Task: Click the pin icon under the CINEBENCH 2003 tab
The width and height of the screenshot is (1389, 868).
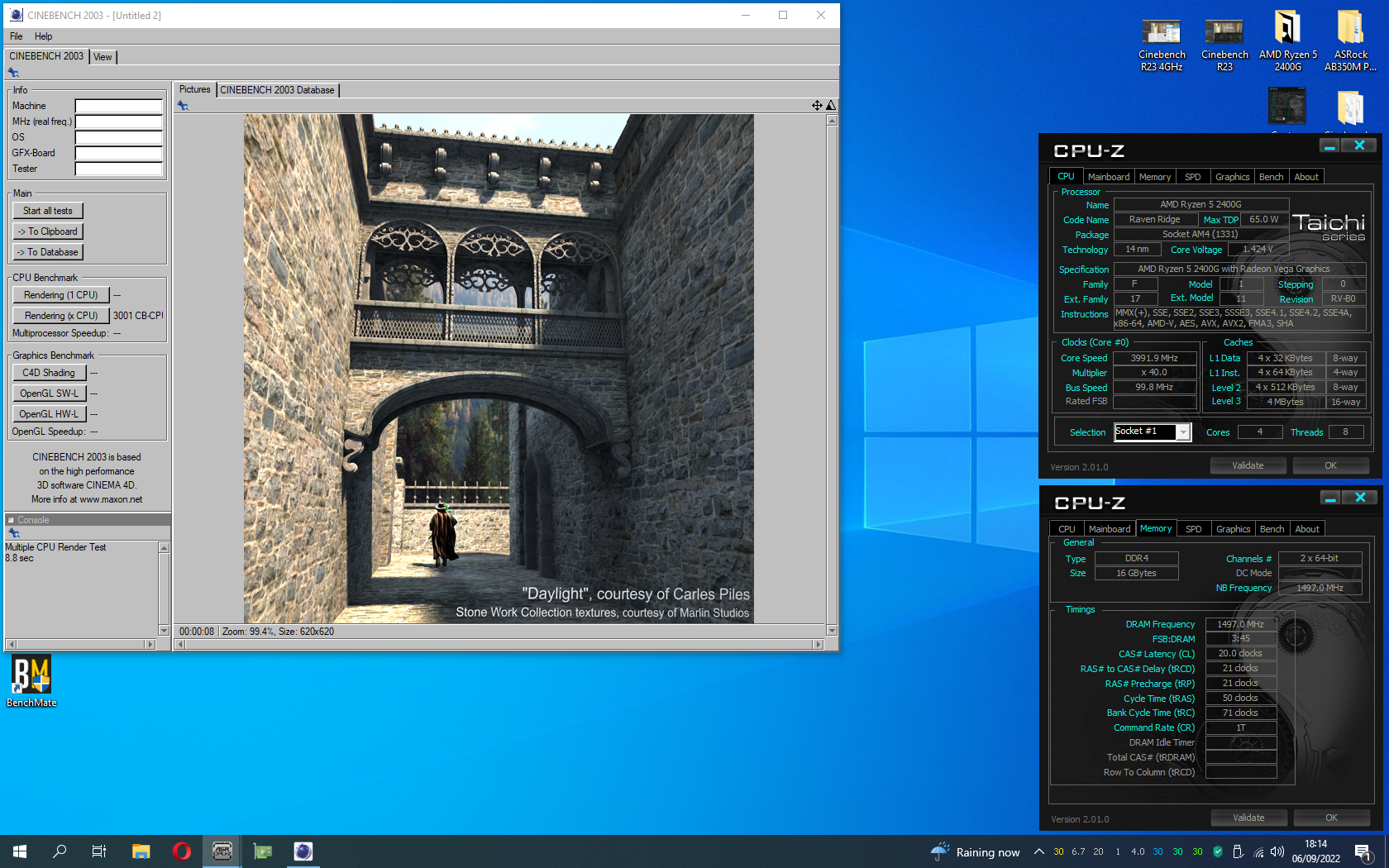Action: coord(13,73)
